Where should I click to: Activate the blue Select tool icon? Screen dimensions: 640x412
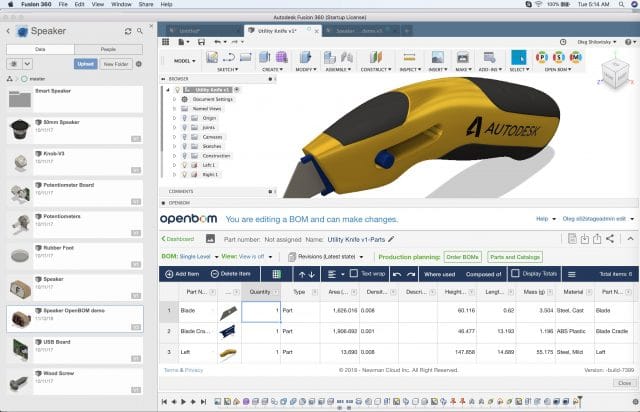coord(519,58)
